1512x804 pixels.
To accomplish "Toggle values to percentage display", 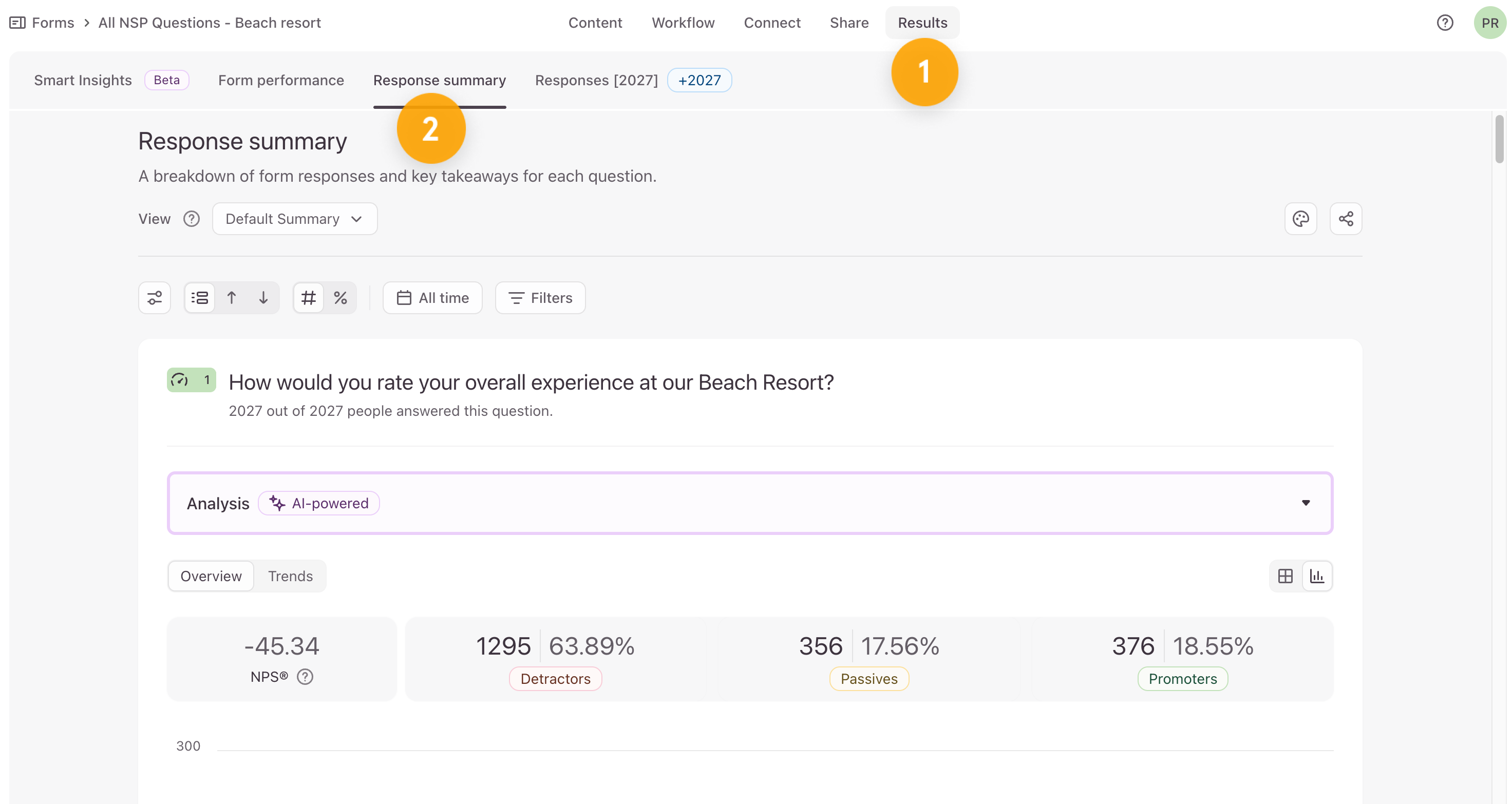I will [341, 298].
